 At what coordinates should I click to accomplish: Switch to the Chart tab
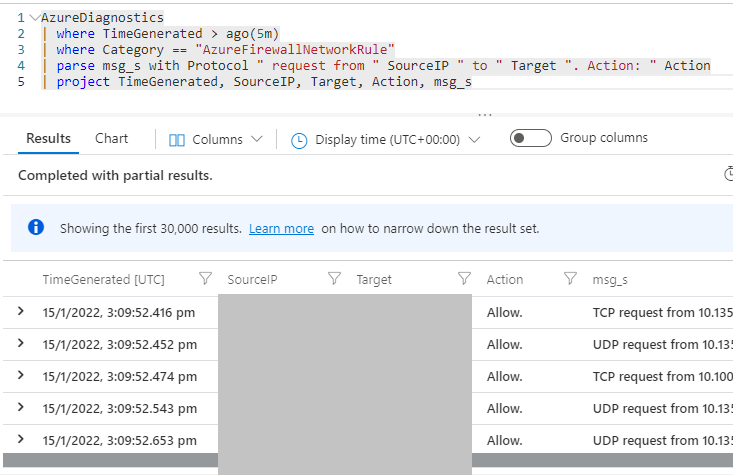[111, 139]
